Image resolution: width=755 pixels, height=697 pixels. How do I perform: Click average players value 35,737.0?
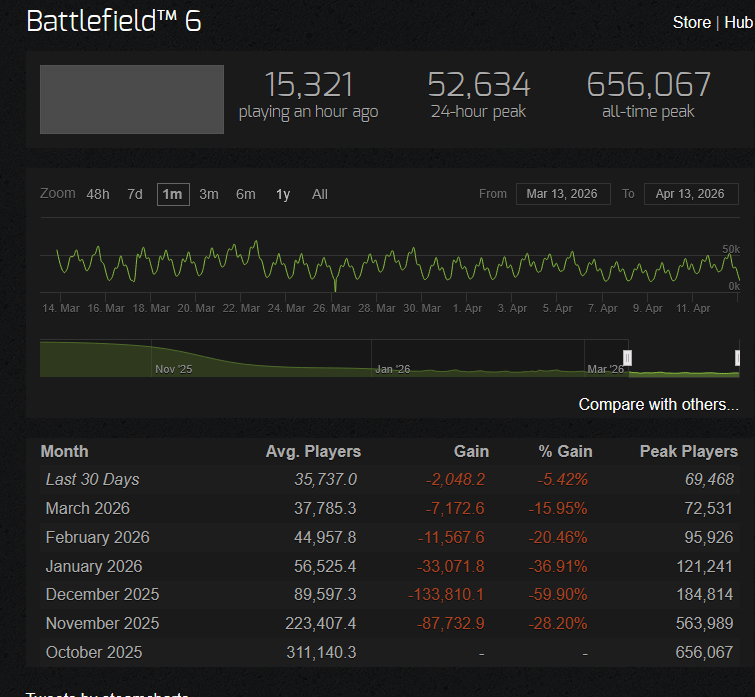pyautogui.click(x=325, y=479)
